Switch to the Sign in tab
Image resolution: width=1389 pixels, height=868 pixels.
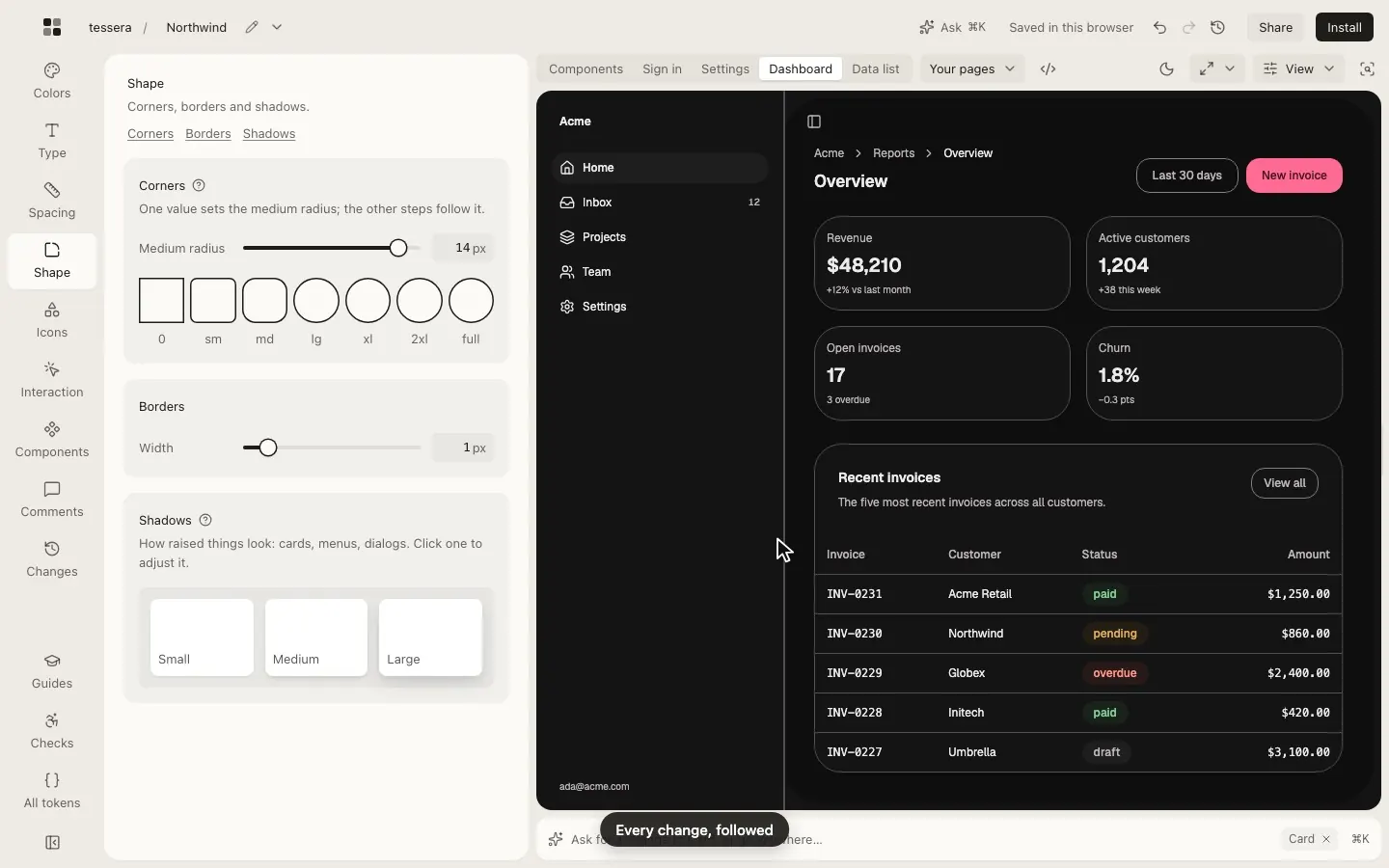click(x=662, y=68)
